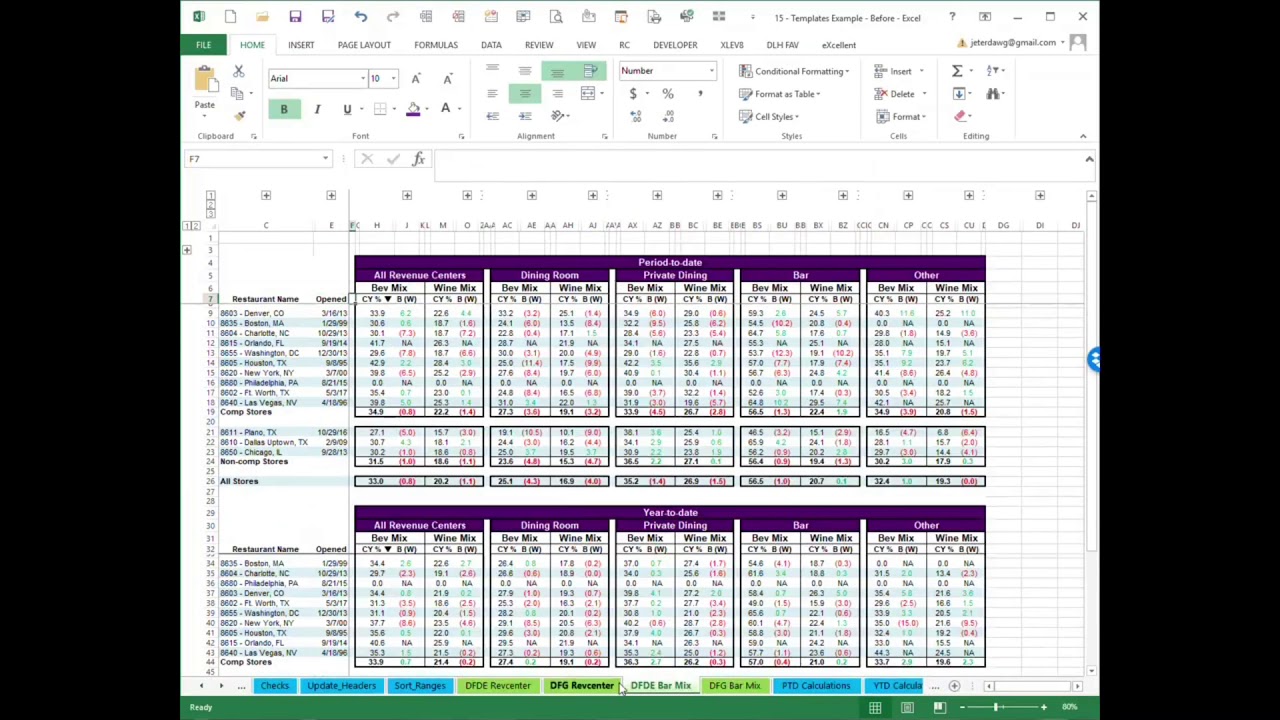Expand the column outline group above column C
1280x720 pixels.
(266, 195)
